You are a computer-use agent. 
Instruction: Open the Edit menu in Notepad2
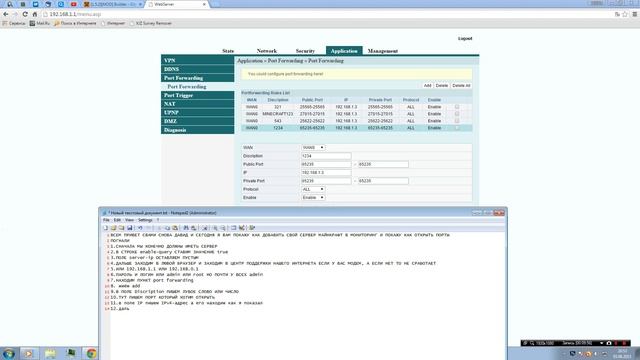coord(117,220)
